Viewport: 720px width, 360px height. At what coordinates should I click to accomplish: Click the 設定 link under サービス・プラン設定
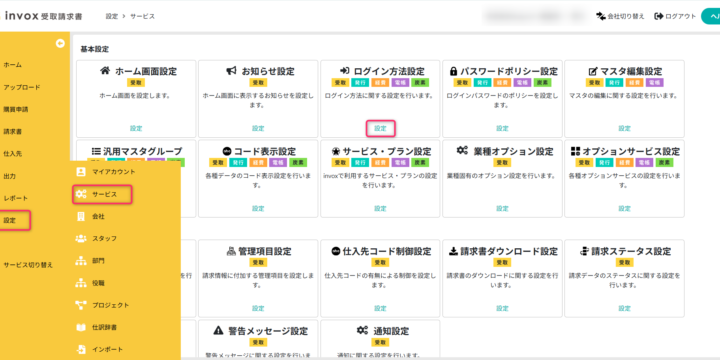[x=380, y=208]
